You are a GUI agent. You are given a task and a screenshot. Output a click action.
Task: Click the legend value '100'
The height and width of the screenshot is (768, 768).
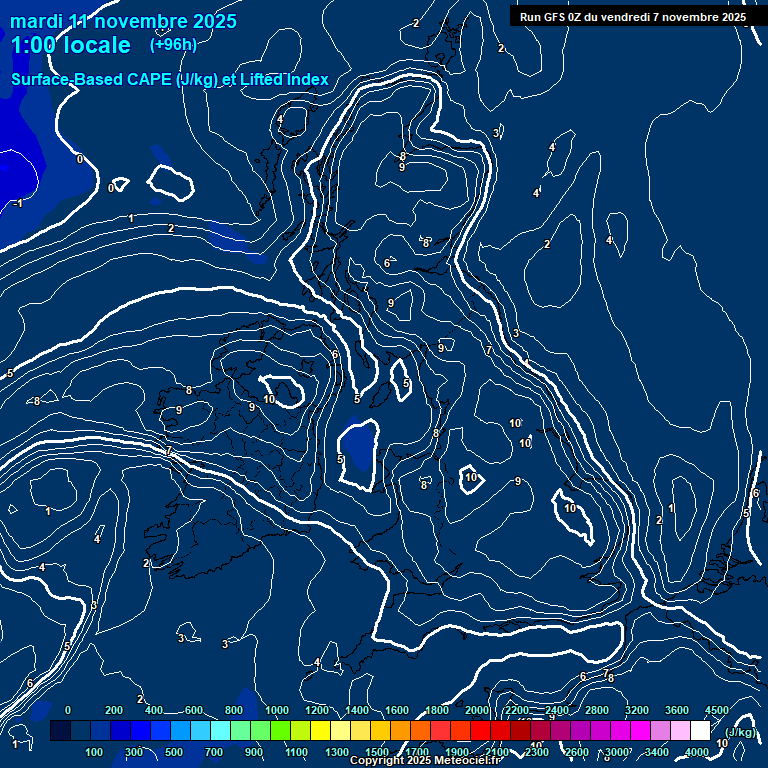pos(94,752)
